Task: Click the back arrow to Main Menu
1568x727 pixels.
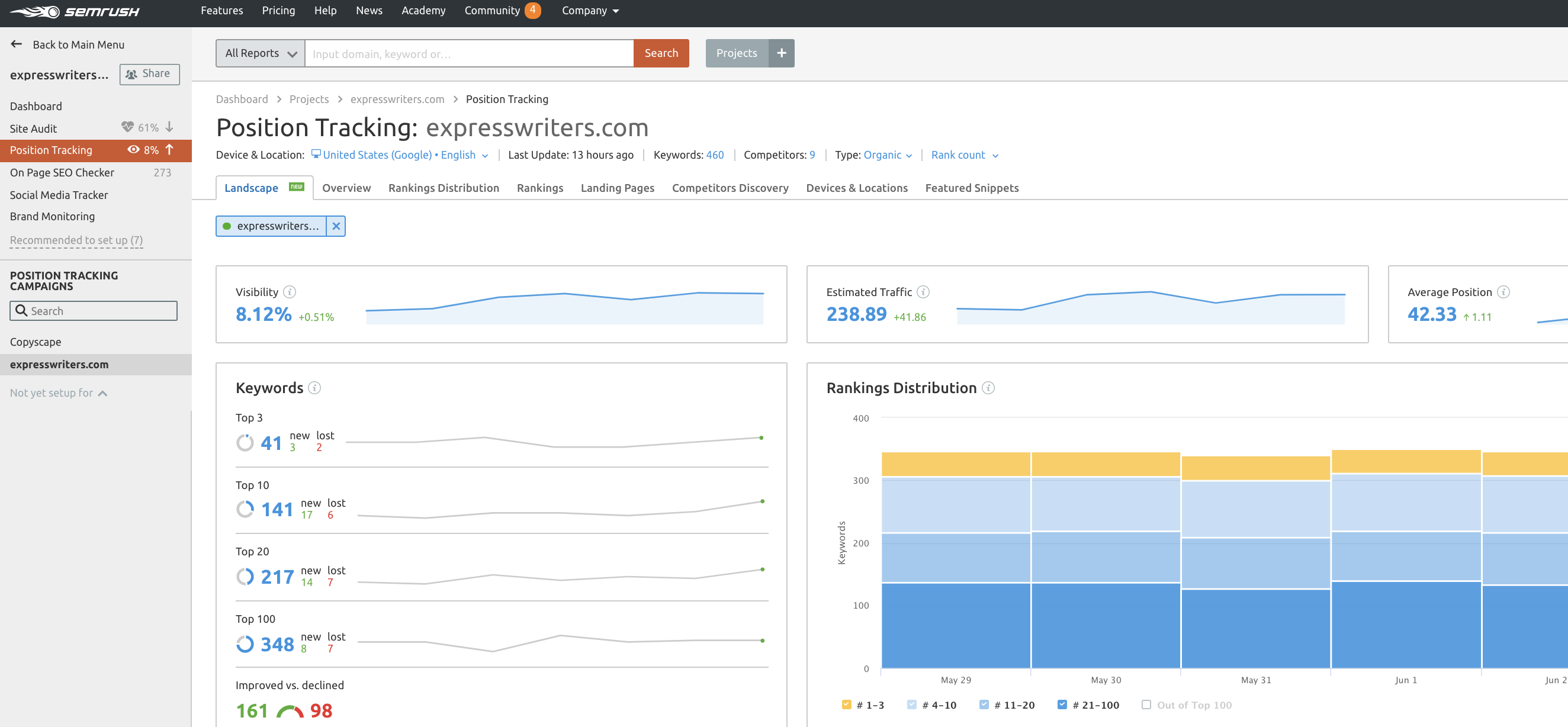Action: coord(17,44)
